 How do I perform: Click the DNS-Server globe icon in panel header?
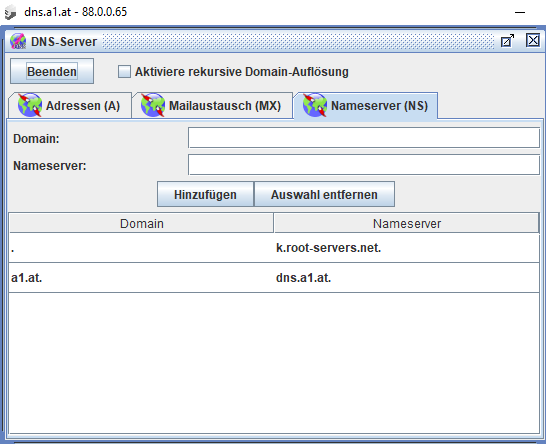point(18,41)
